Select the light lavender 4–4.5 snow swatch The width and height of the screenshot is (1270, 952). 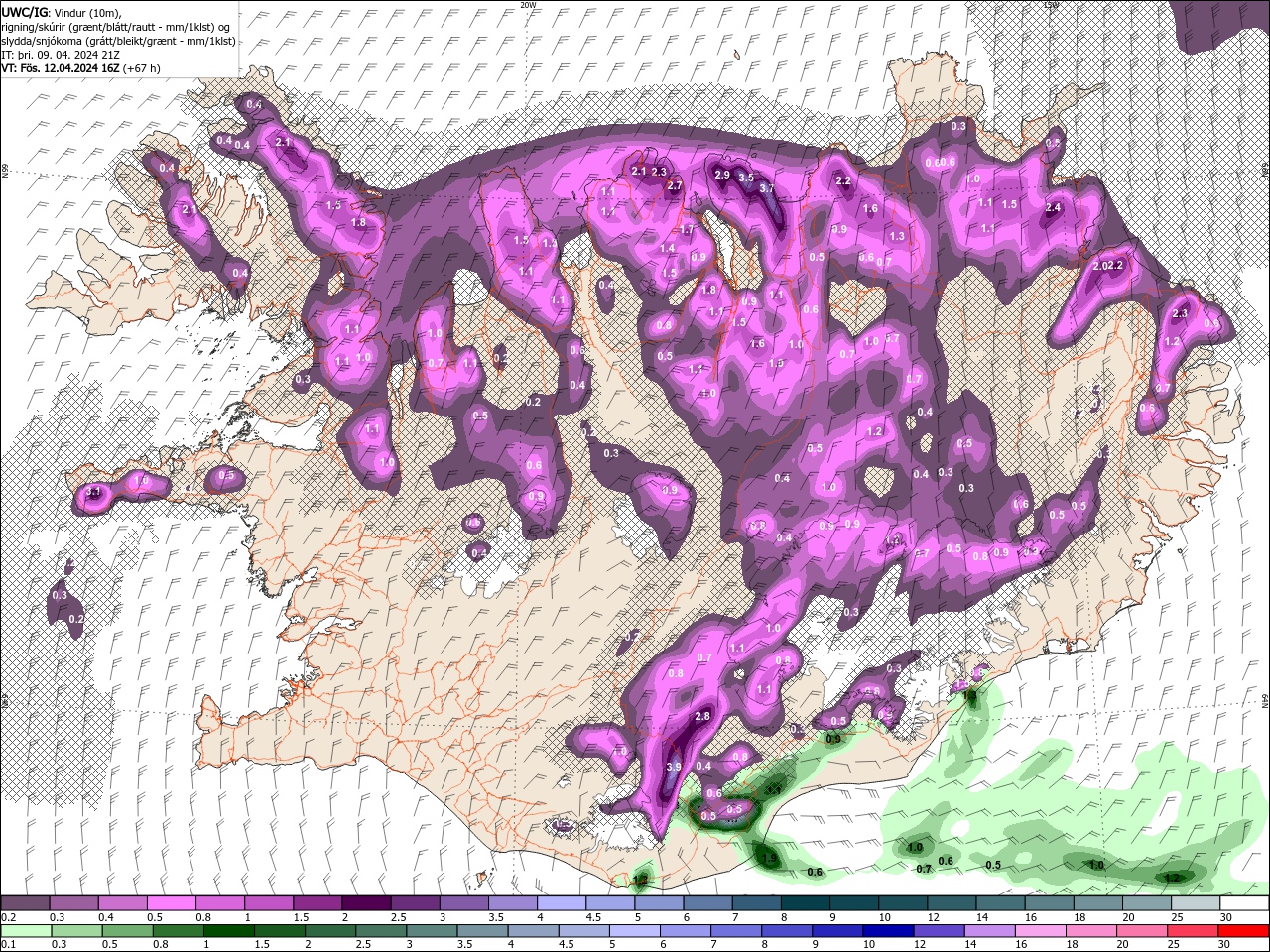pos(560,903)
